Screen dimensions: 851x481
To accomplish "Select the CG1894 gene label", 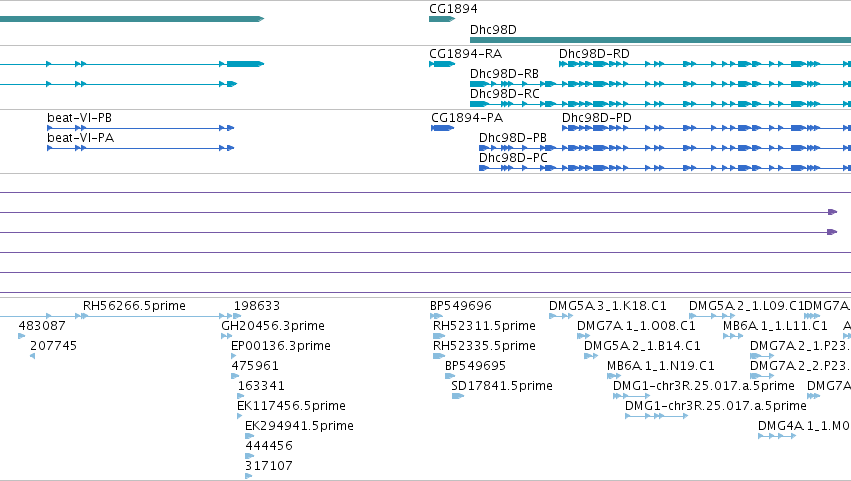I will 453,9.
